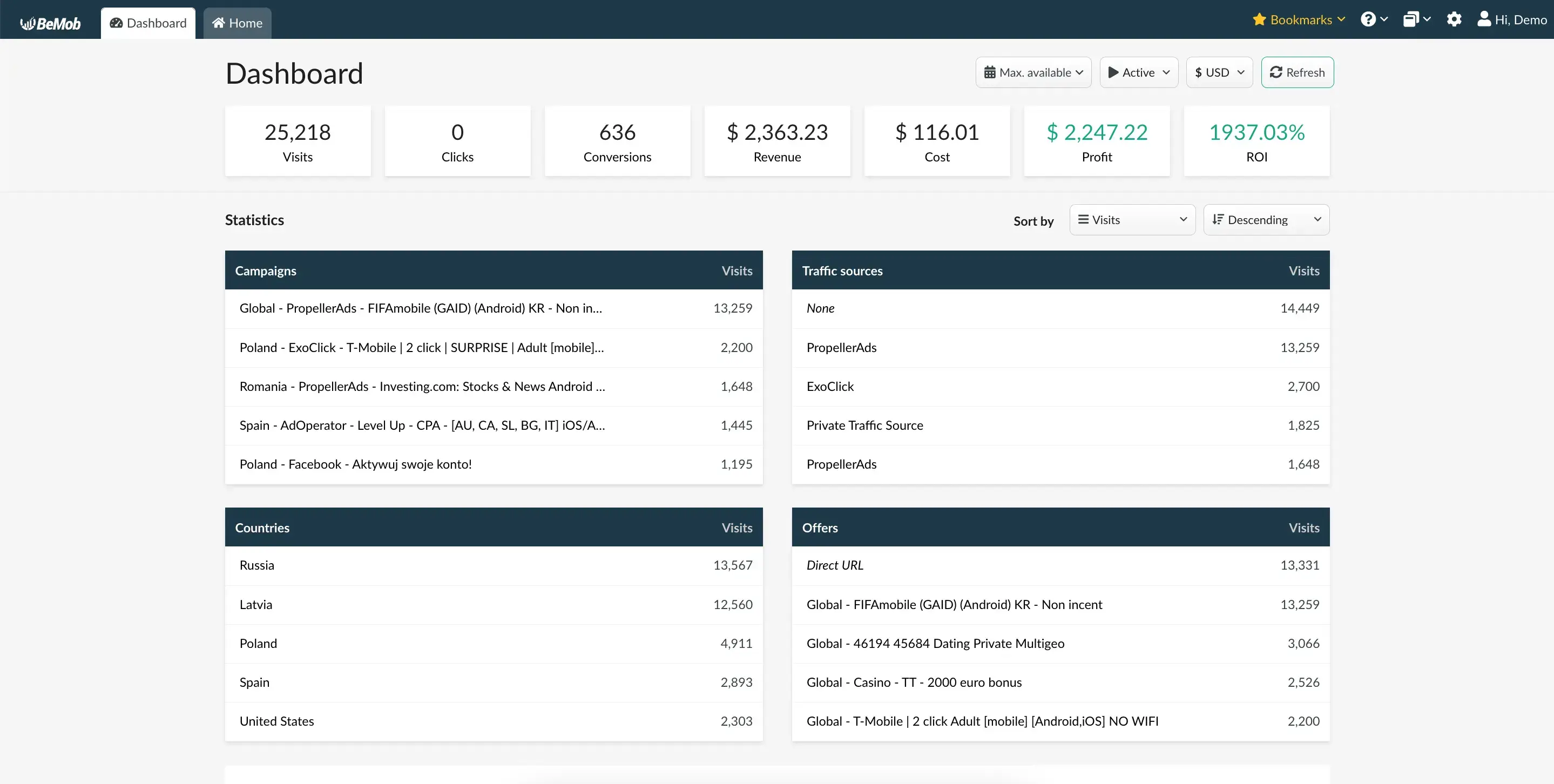This screenshot has height=784, width=1554.
Task: Open the USD currency dropdown
Action: coord(1219,72)
